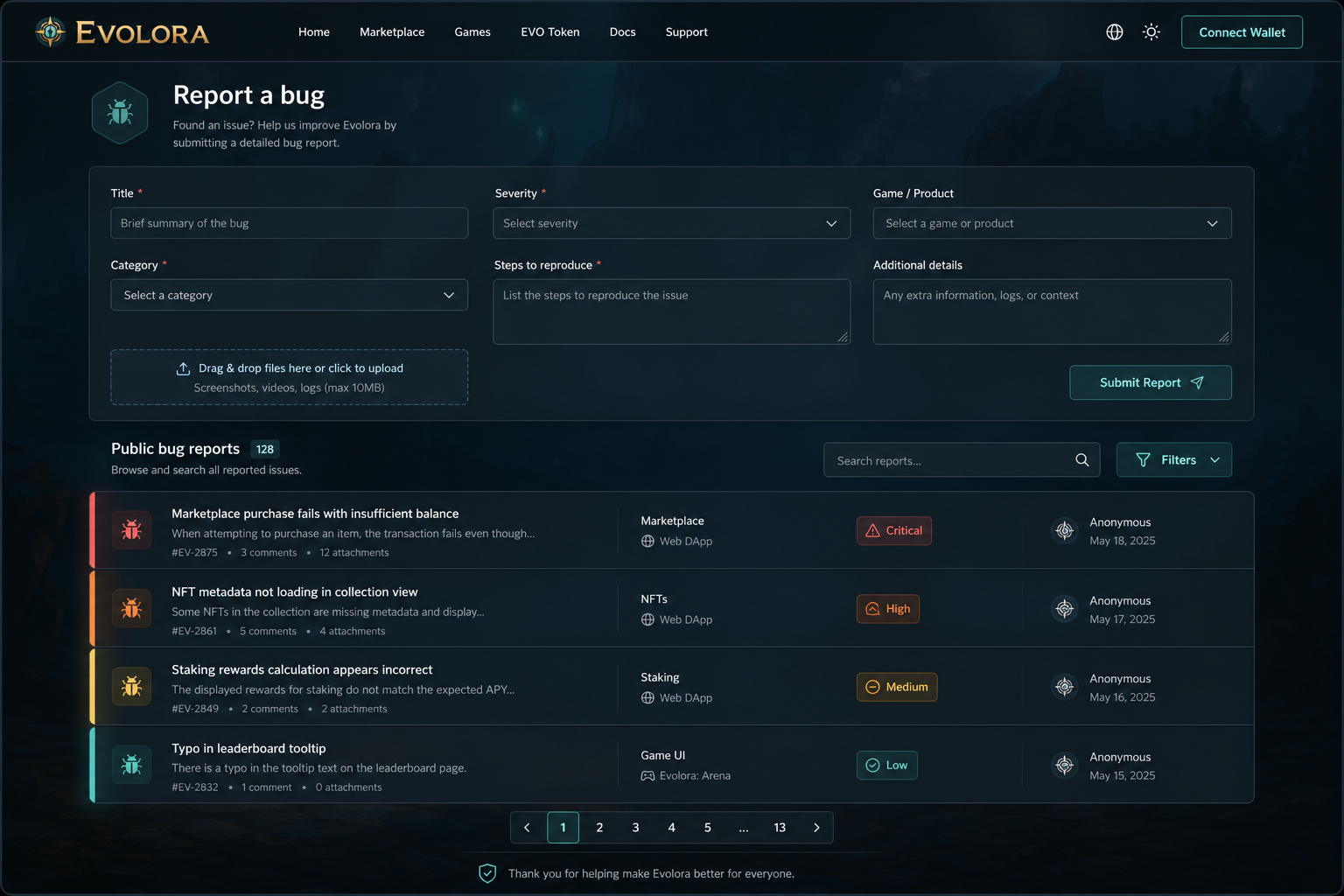Open the Marketplace nav item
This screenshot has height=896, width=1344.
[392, 31]
